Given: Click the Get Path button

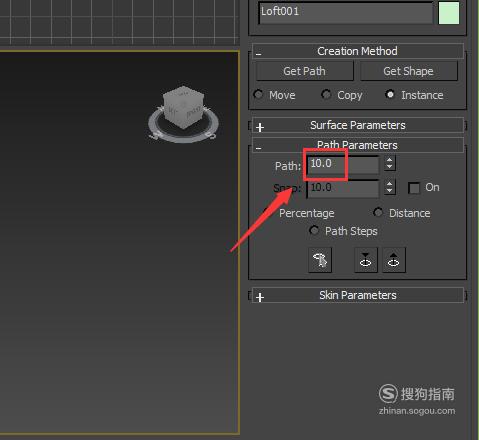Looking at the screenshot, I should coord(304,71).
